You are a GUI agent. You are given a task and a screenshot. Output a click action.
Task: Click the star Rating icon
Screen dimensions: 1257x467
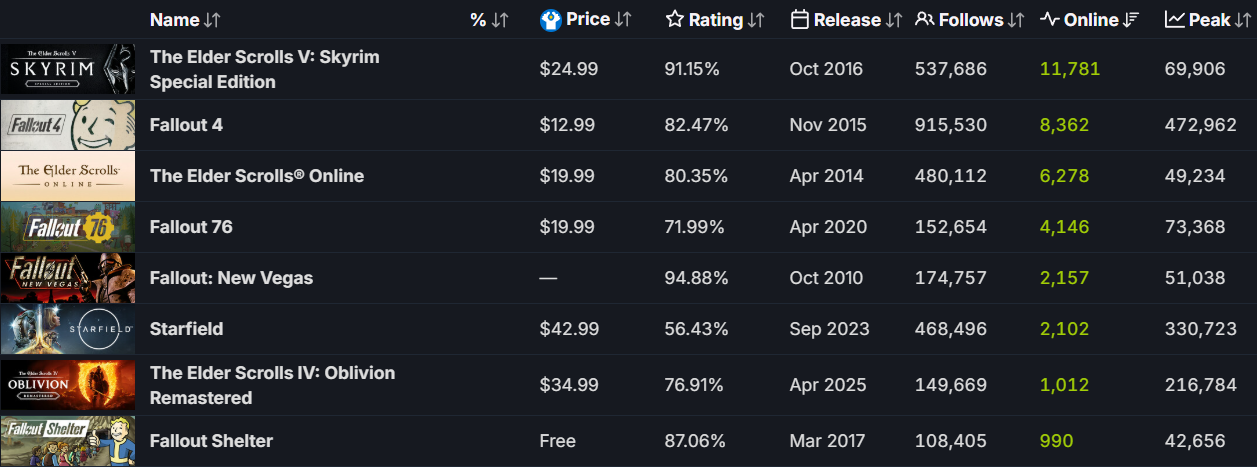[675, 20]
